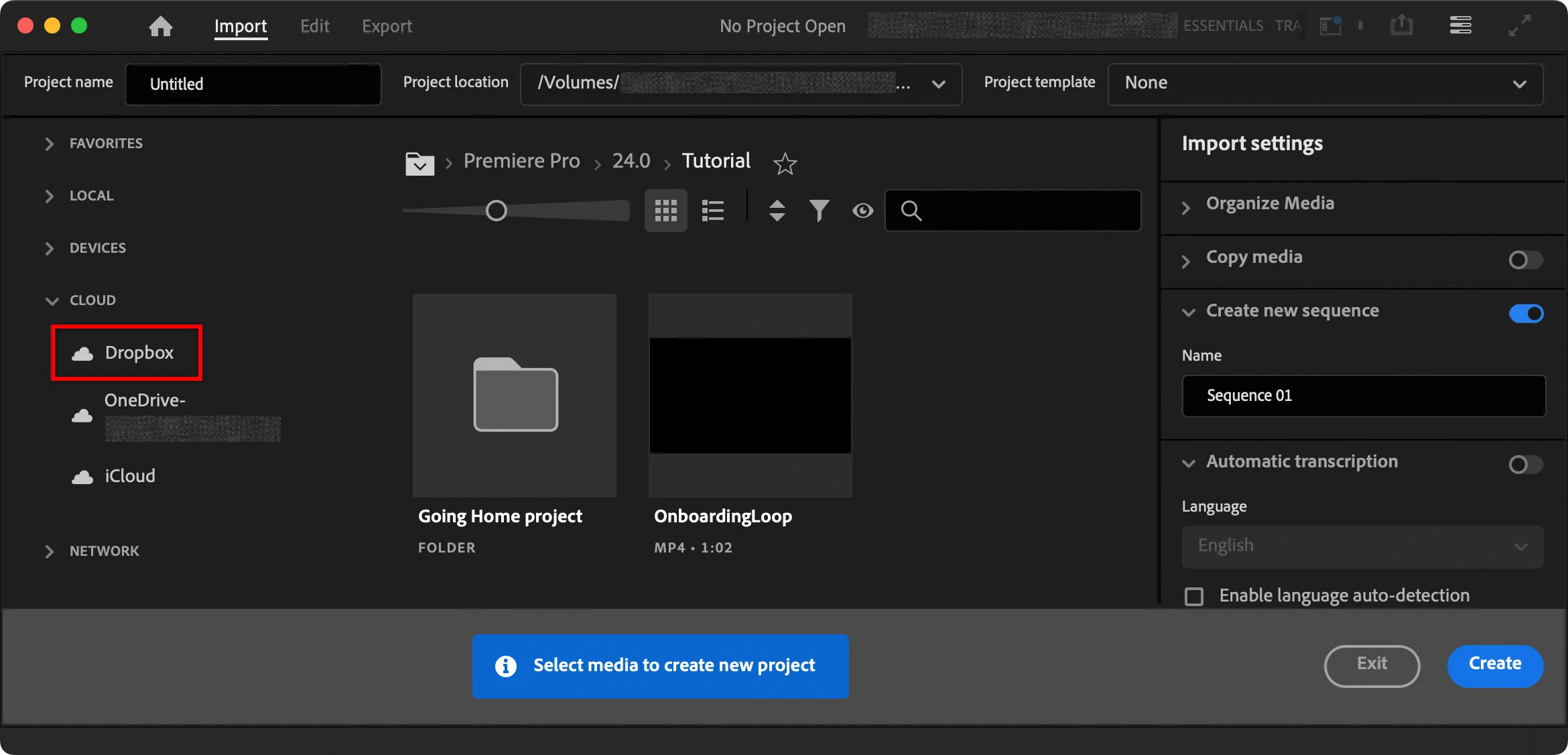Viewport: 1568px width, 755px height.
Task: Click the Create button
Action: pyautogui.click(x=1494, y=664)
